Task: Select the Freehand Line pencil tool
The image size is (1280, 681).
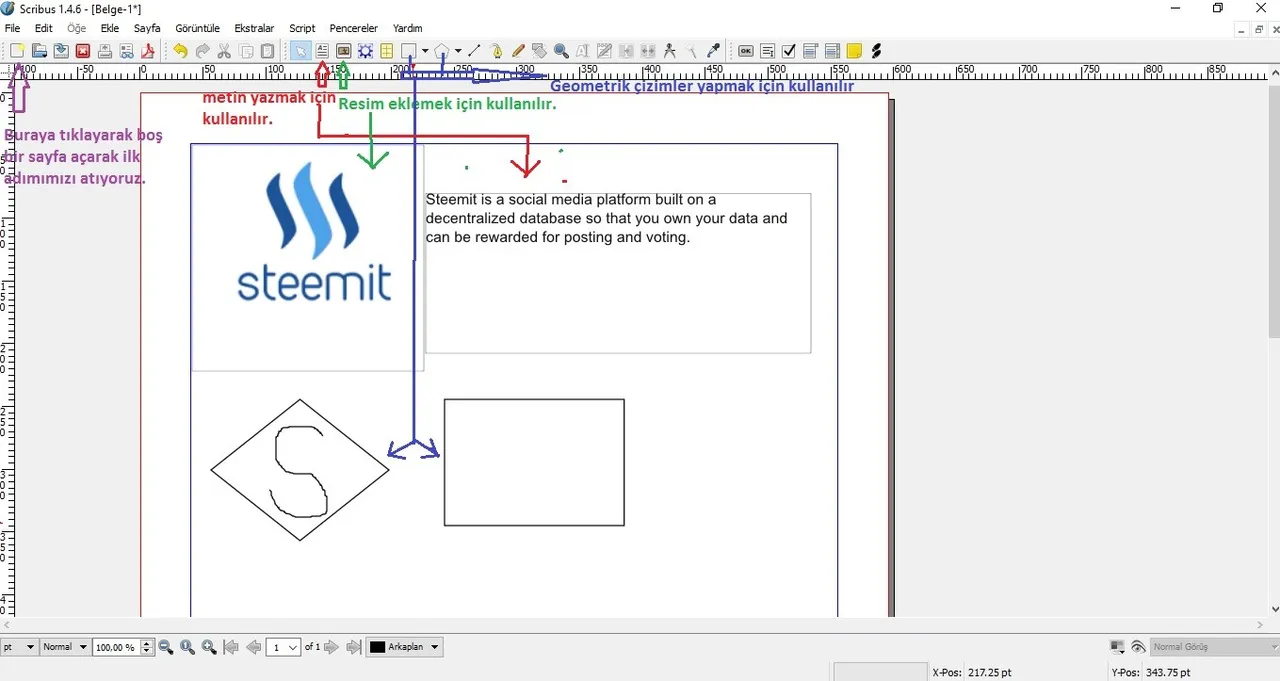Action: pyautogui.click(x=518, y=51)
